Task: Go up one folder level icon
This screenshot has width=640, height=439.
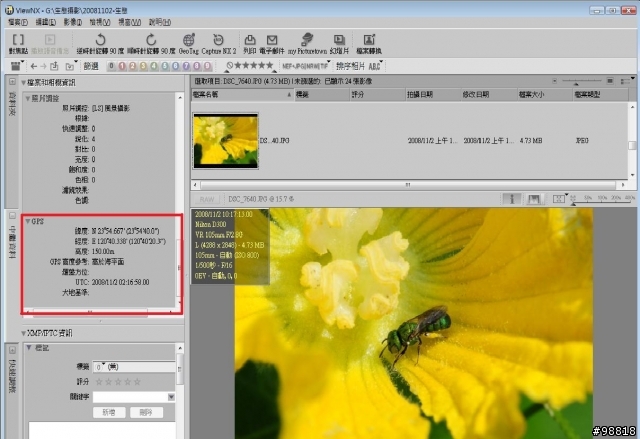Action: [x=54, y=66]
